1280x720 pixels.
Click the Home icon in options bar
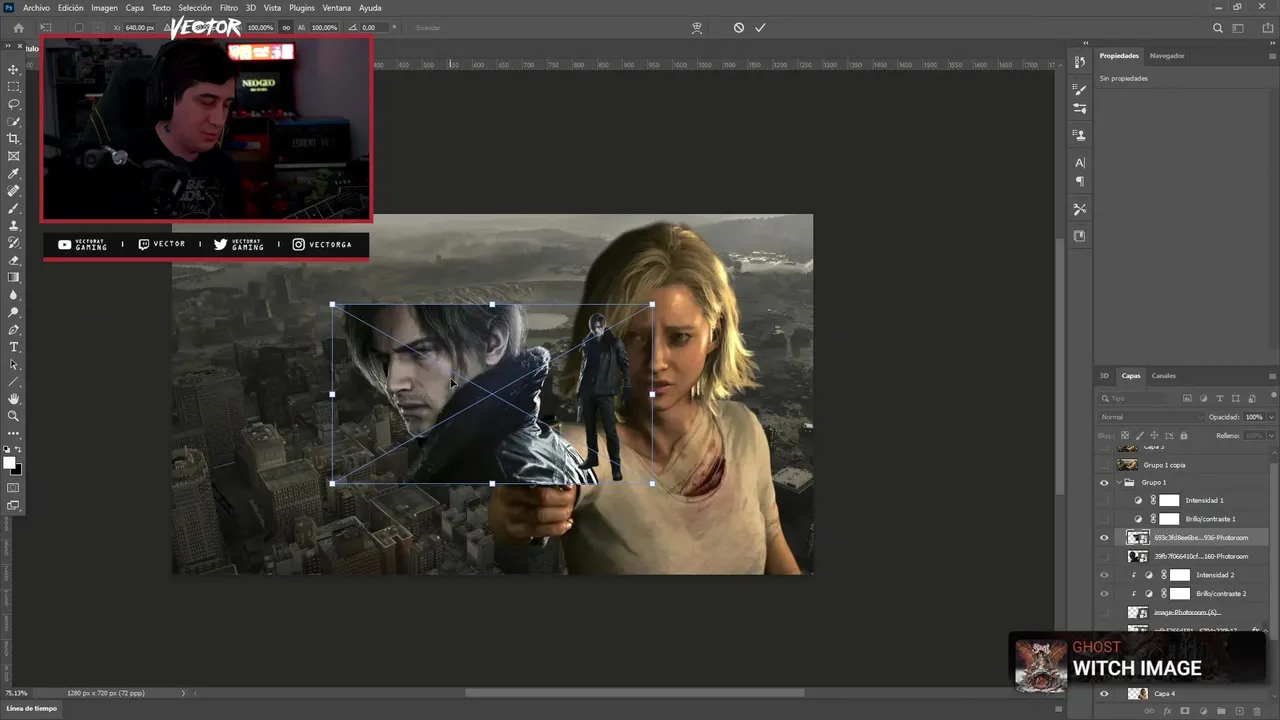(x=18, y=28)
